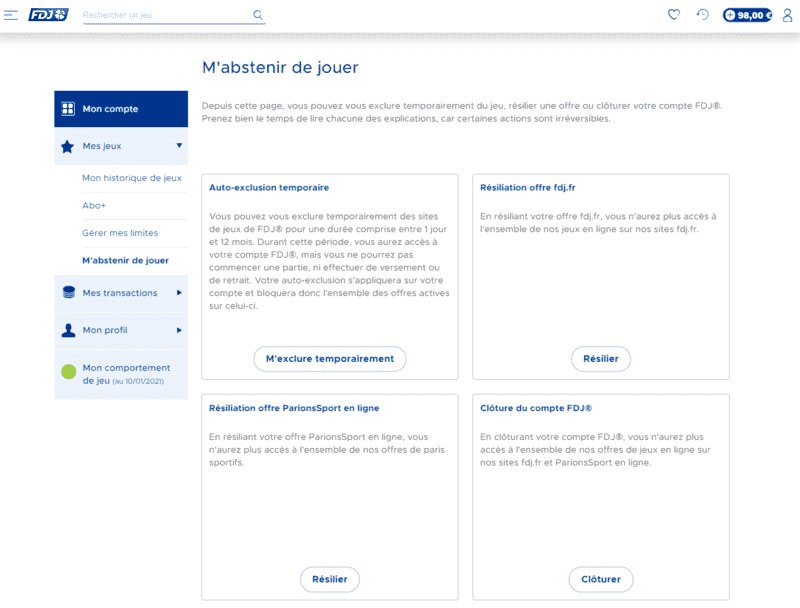Screen dimensions: 800x608
Task: Click the Mes jeux star icon
Action: click(x=67, y=146)
